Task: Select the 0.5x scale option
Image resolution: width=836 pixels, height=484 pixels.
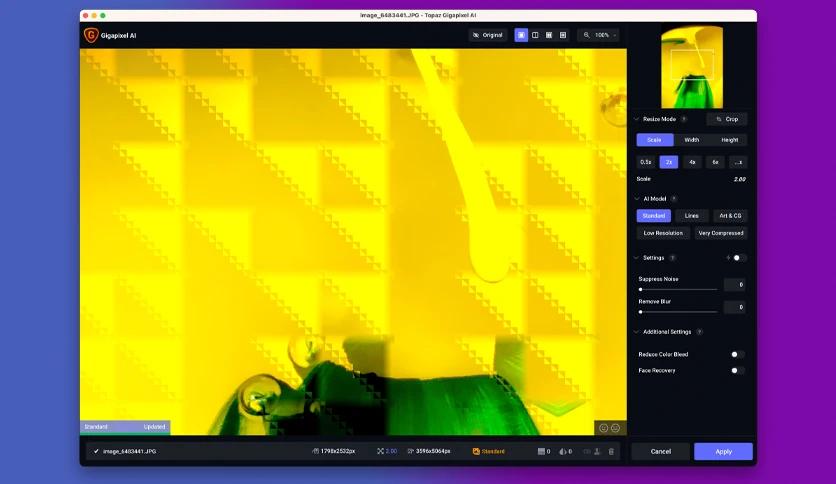Action: tap(646, 162)
